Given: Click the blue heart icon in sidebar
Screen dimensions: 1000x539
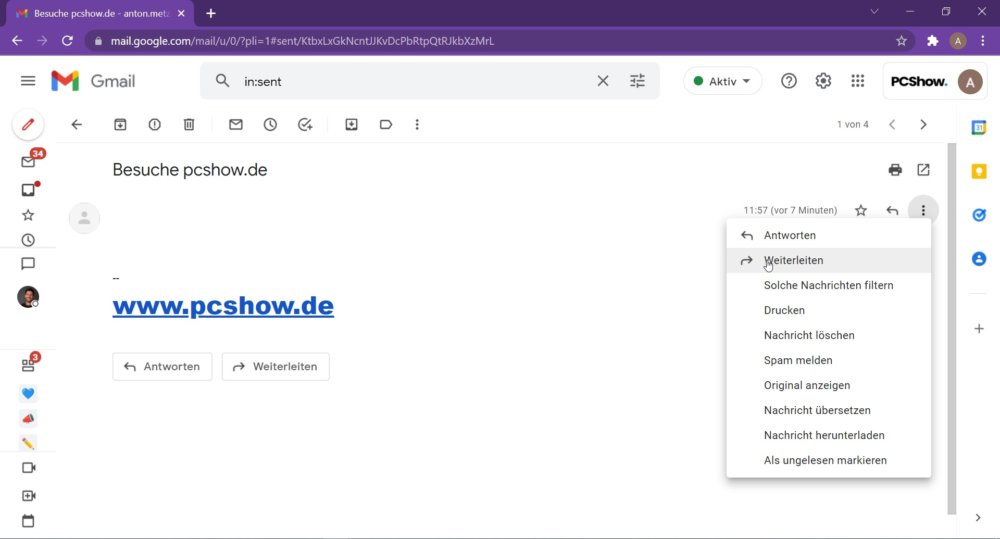Looking at the screenshot, I should click(x=28, y=393).
